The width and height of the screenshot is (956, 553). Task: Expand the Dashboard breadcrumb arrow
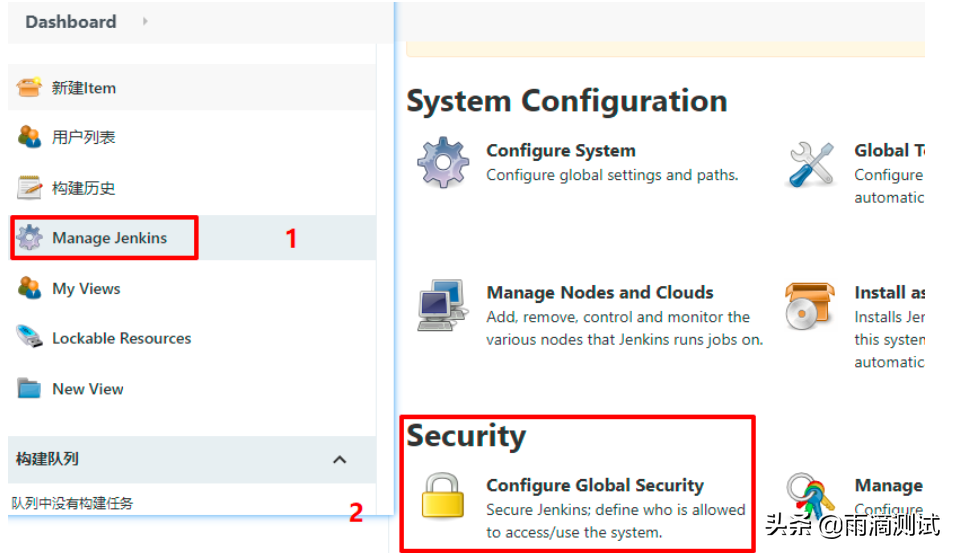pyautogui.click(x=145, y=21)
